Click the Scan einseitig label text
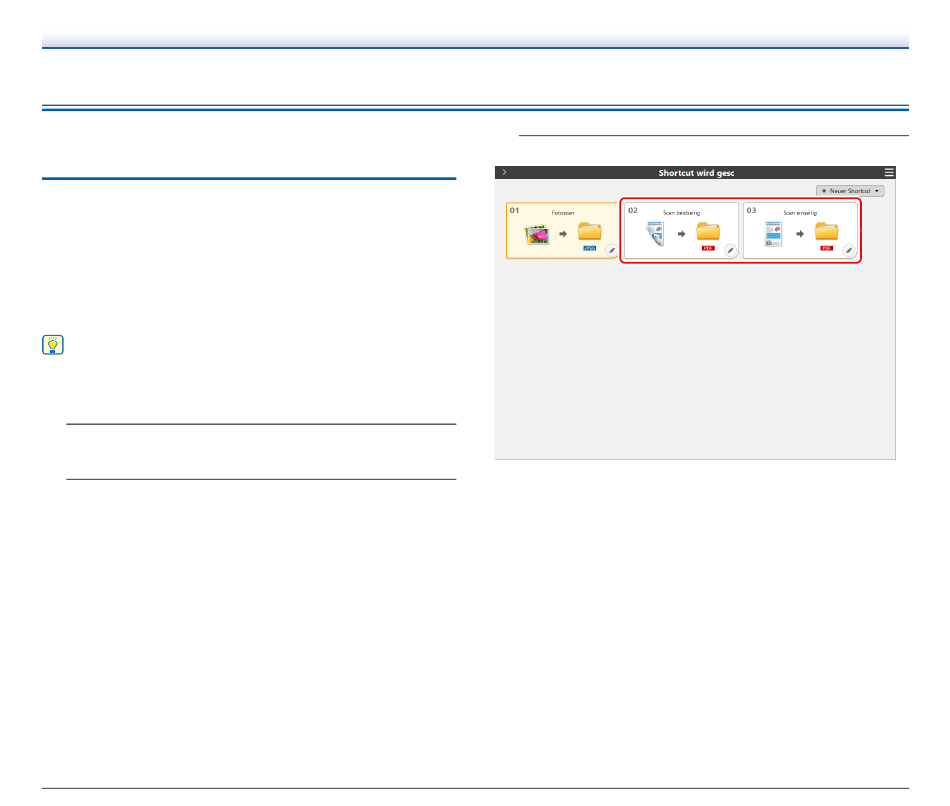950x806 pixels. 800,213
